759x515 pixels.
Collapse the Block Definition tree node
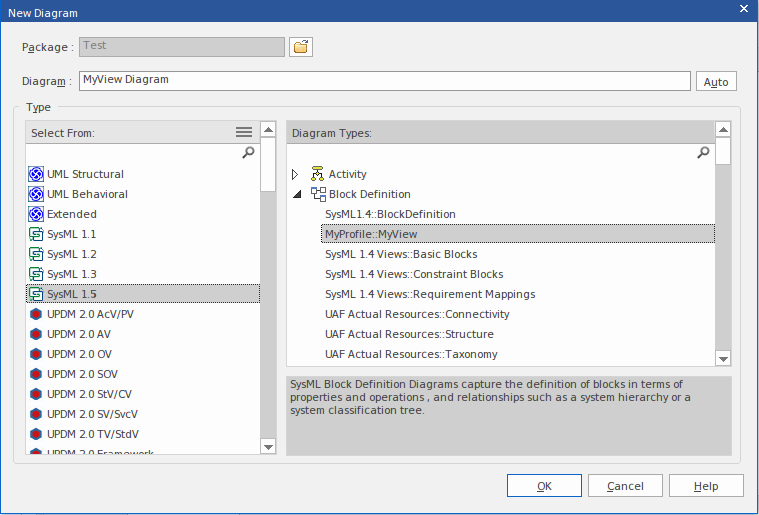tap(296, 194)
